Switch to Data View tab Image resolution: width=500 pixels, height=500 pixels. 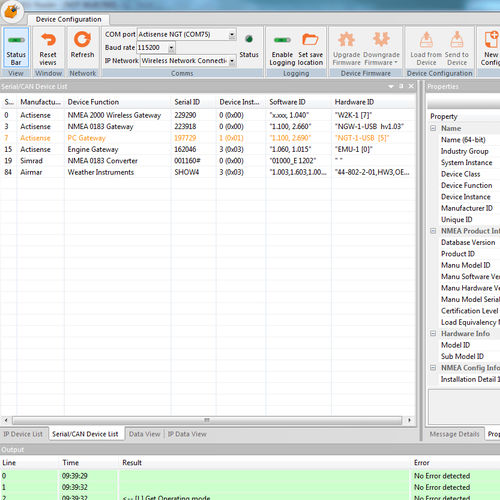144,434
